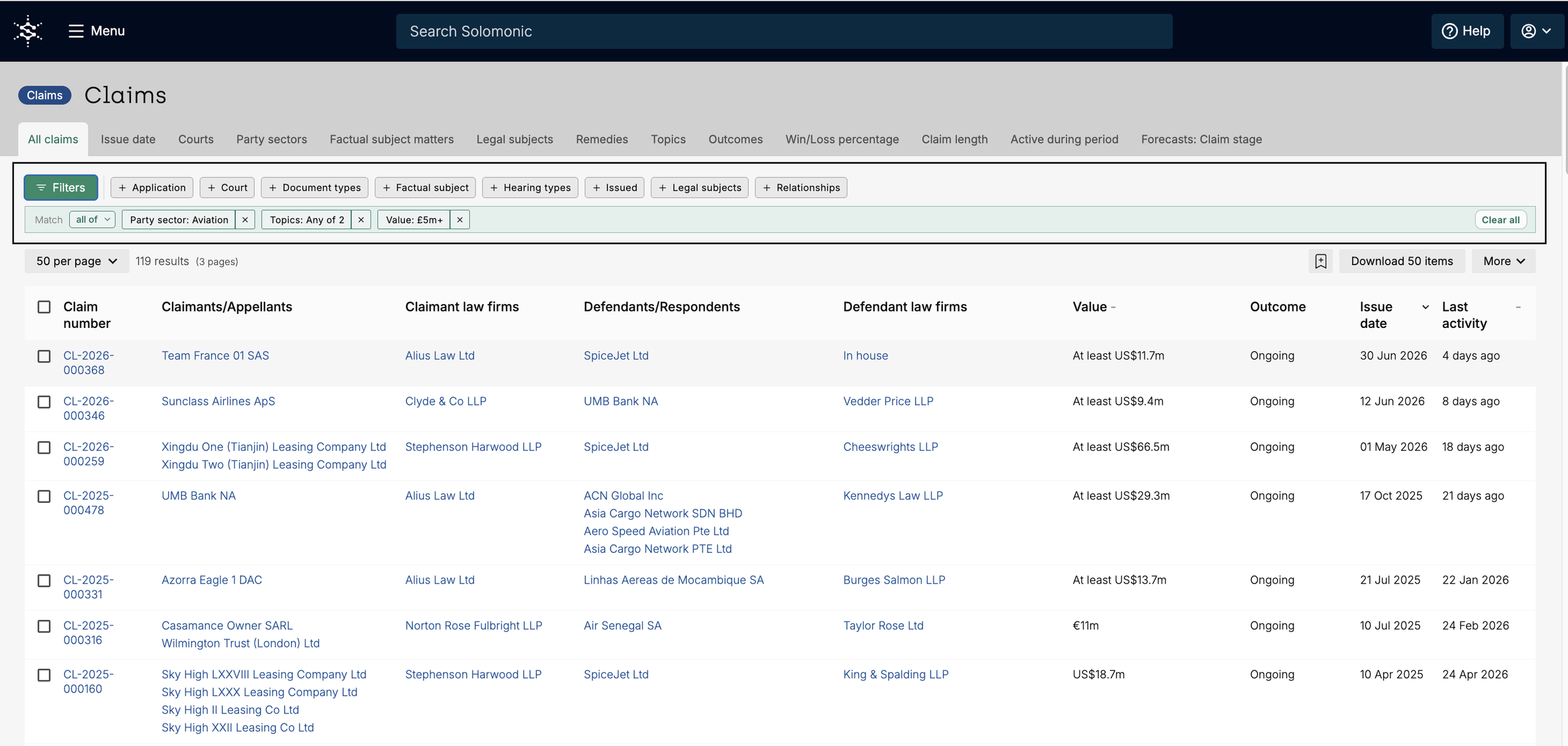Go to the Remedies tab

pyautogui.click(x=602, y=139)
